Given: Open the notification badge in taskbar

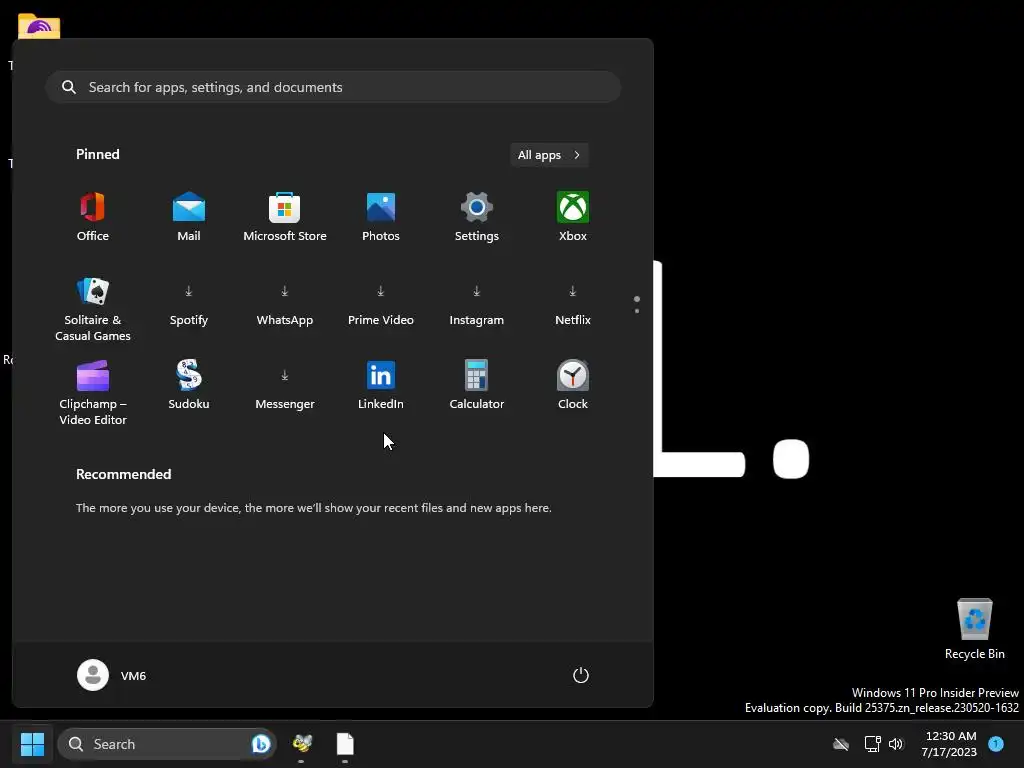Looking at the screenshot, I should coord(996,744).
